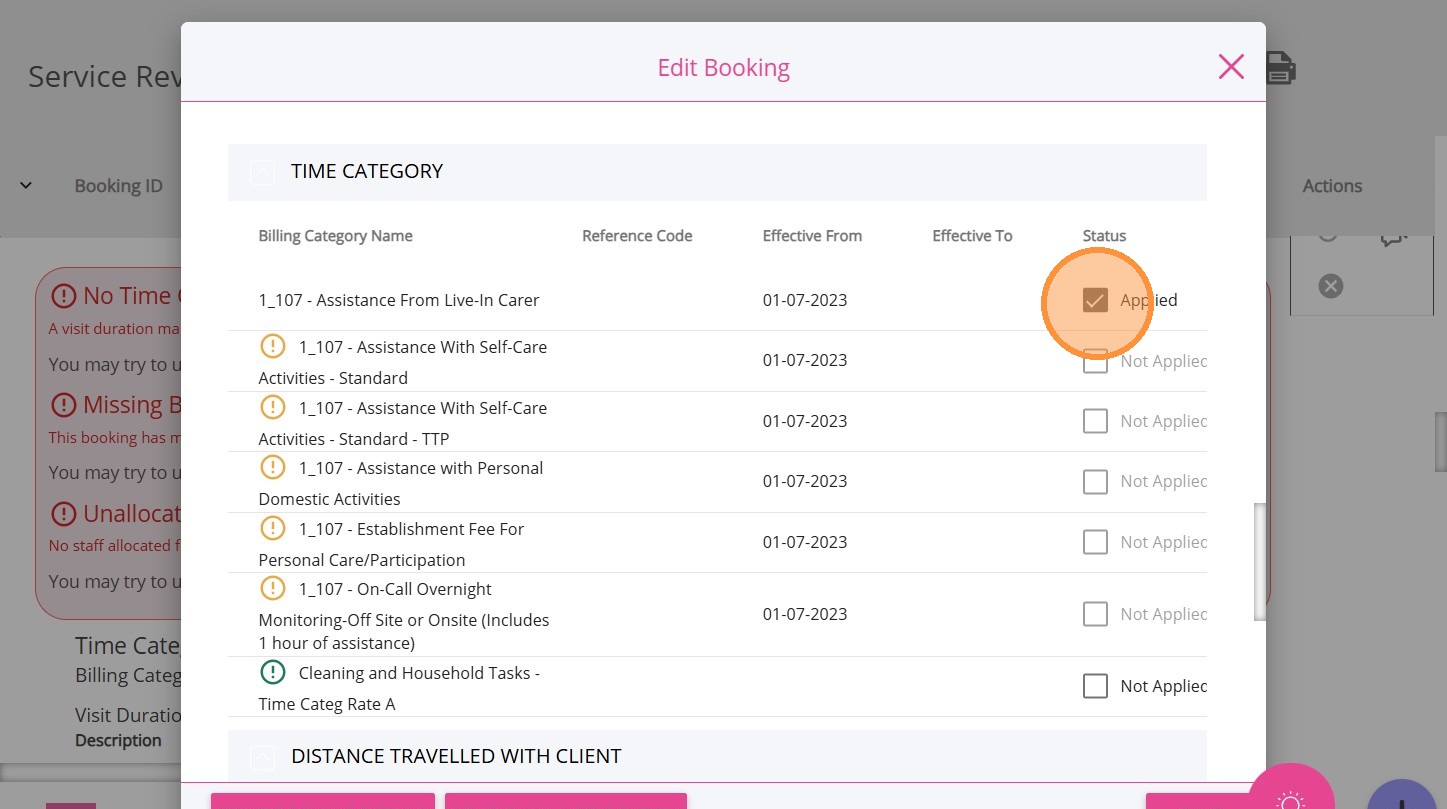
Task: Expand chevron left of Booking ID column
Action: point(26,186)
